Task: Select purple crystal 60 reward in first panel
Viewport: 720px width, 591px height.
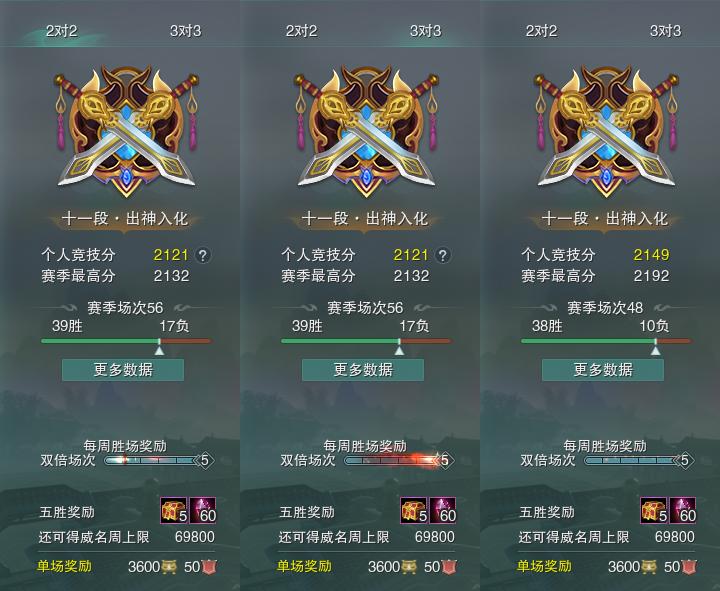Action: 202,510
